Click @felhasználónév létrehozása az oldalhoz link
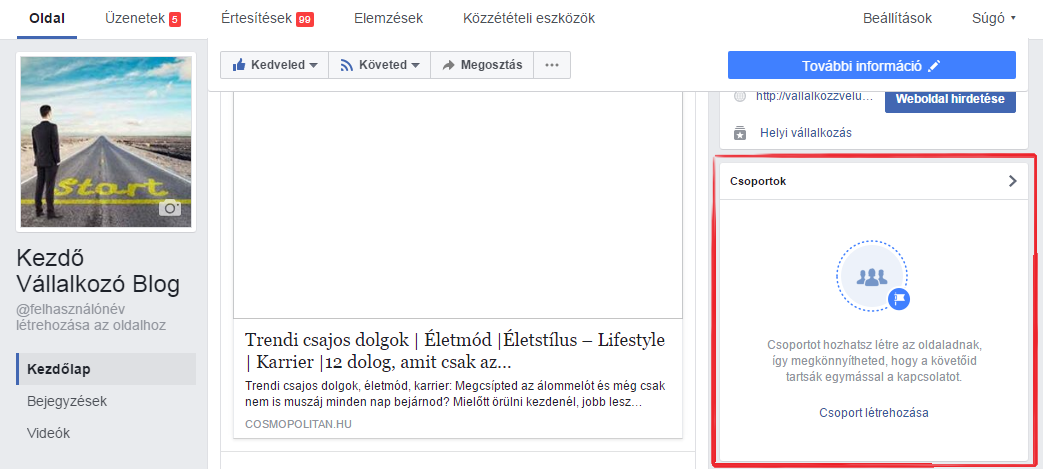 click(91, 317)
